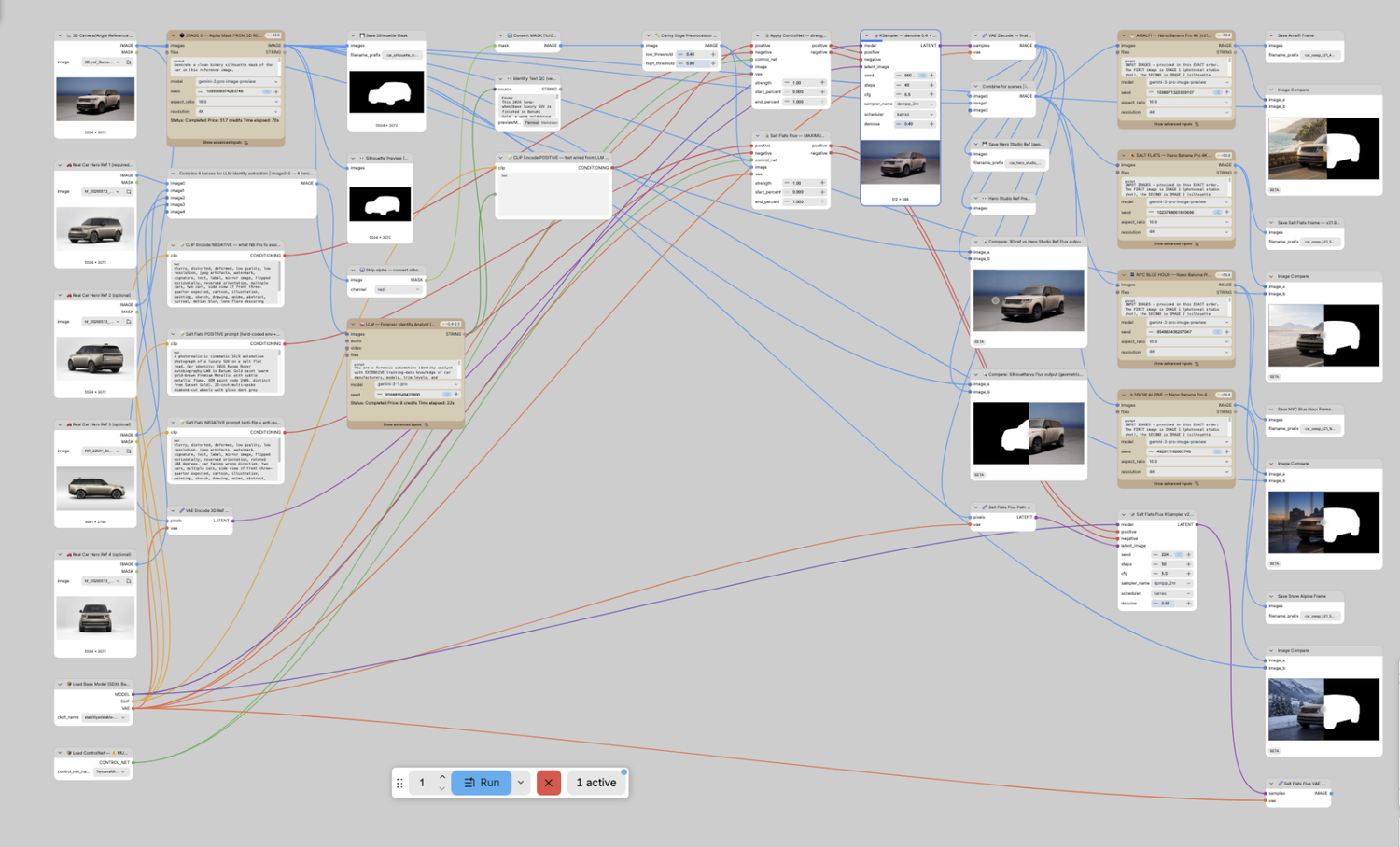The height and width of the screenshot is (847, 1400).
Task: Increment seed plus in AMALFI Nano Banana node
Action: pos(1226,92)
